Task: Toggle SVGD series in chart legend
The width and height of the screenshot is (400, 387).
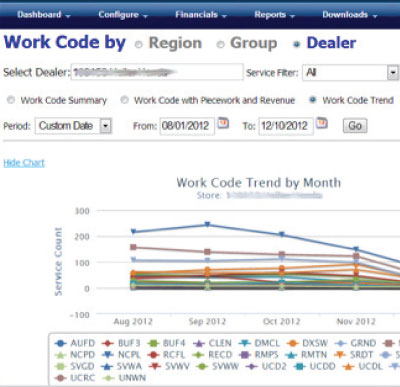Action: (75, 366)
